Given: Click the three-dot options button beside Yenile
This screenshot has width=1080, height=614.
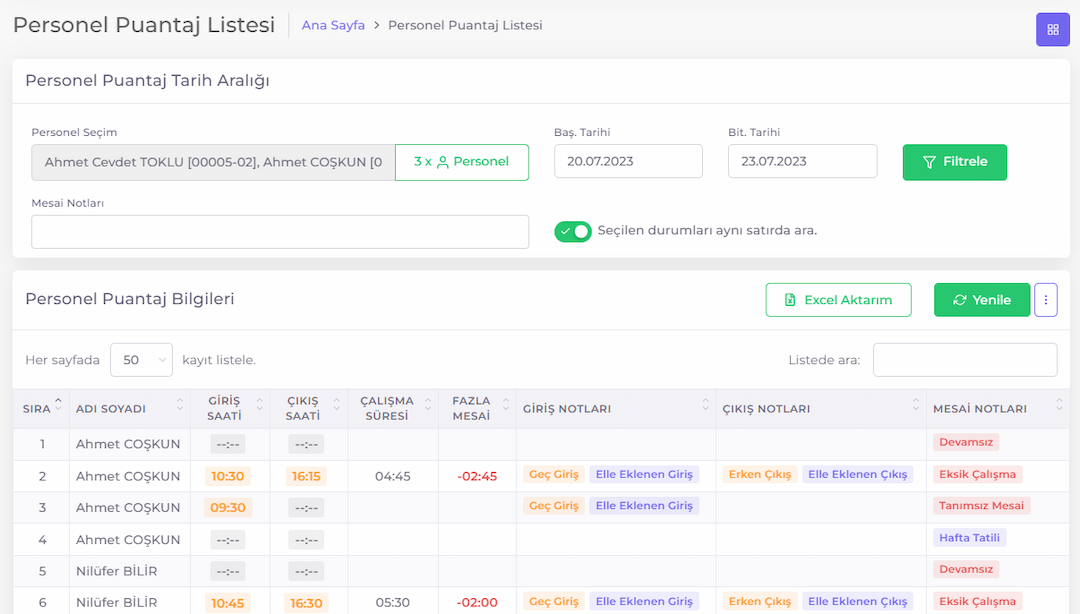Looking at the screenshot, I should [x=1046, y=300].
